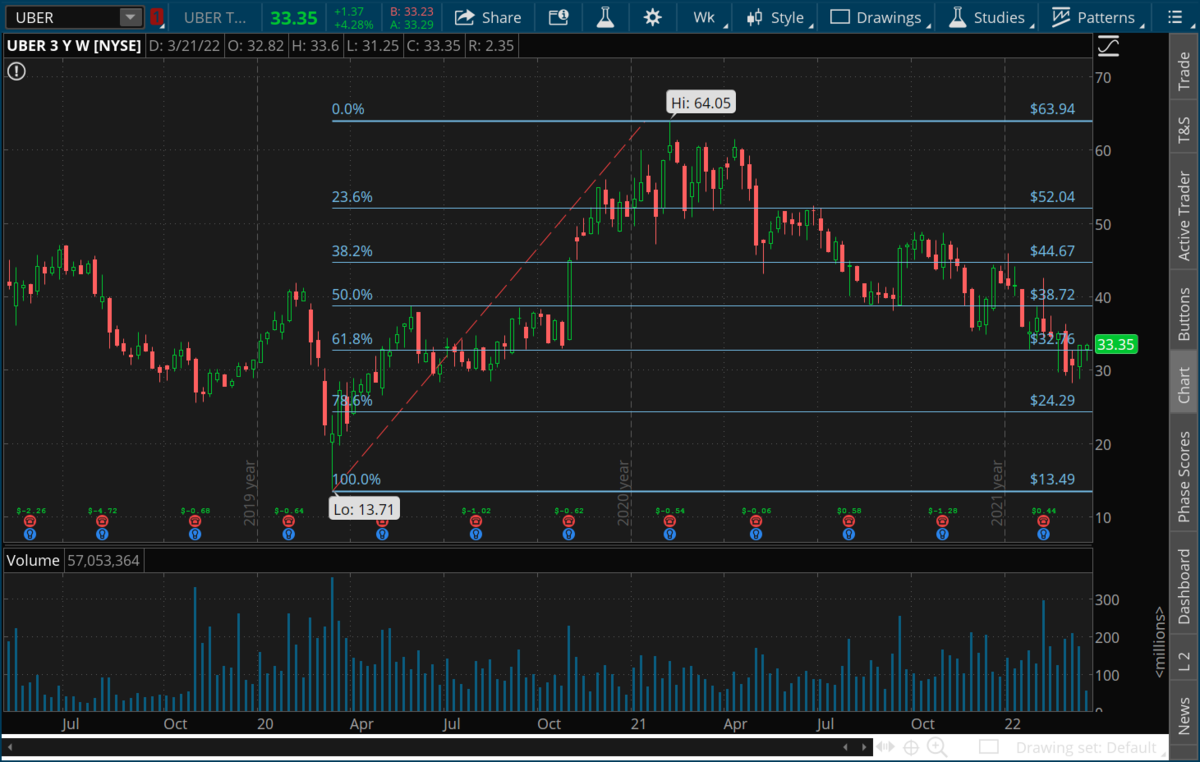This screenshot has height=762, width=1200.
Task: Click inside the UBER symbol input field
Action: click(62, 17)
